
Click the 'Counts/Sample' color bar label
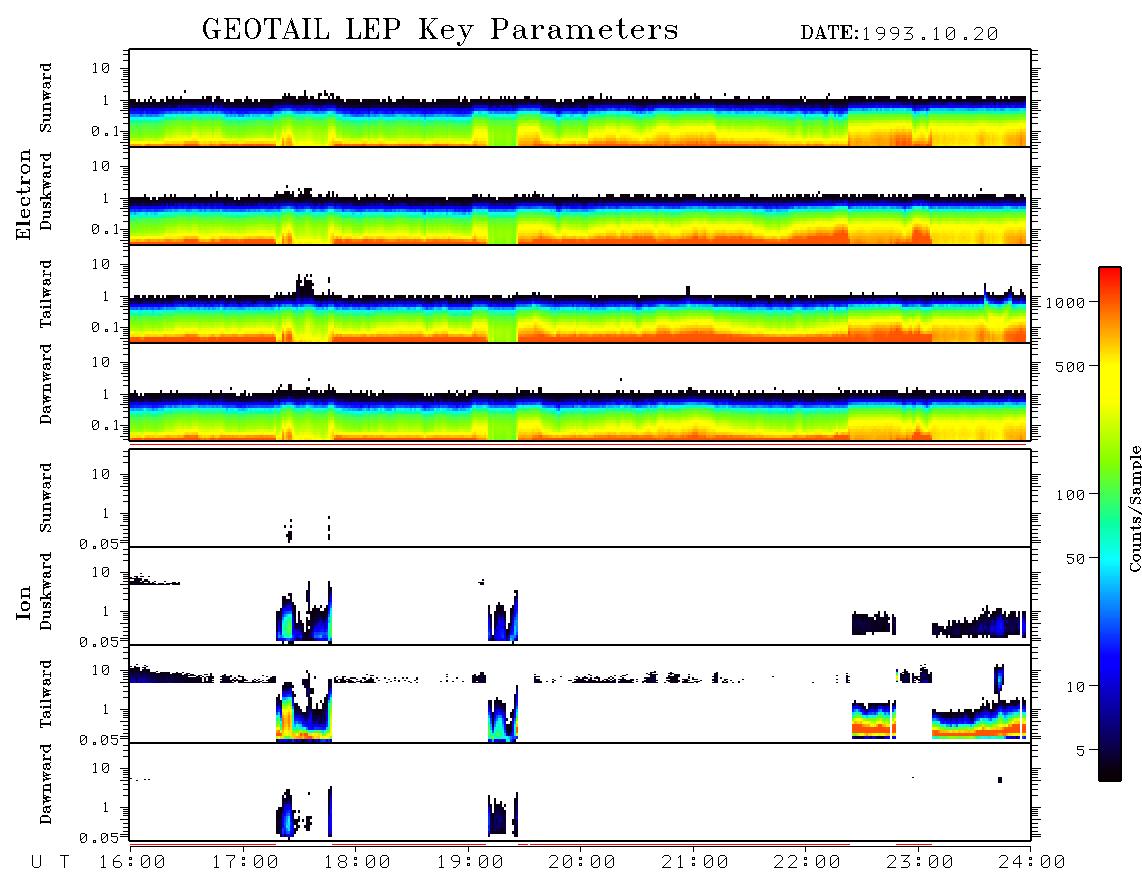(1134, 508)
